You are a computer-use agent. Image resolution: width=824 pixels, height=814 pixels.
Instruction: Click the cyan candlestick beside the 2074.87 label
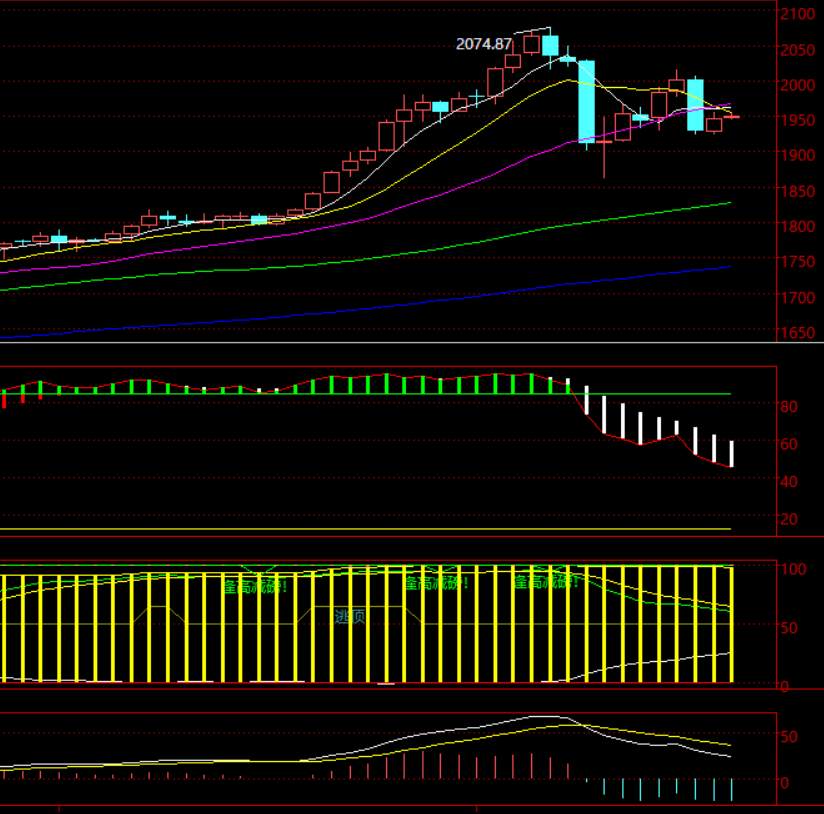pos(550,46)
